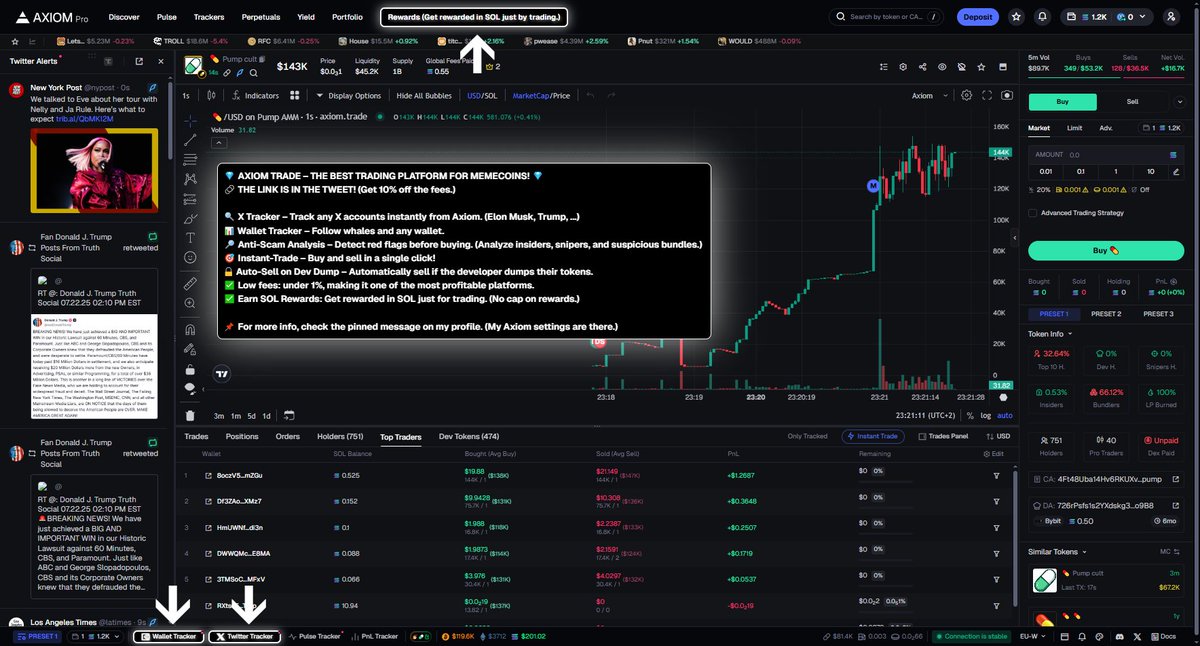Open the Axiom chart source dropdown

pos(929,96)
